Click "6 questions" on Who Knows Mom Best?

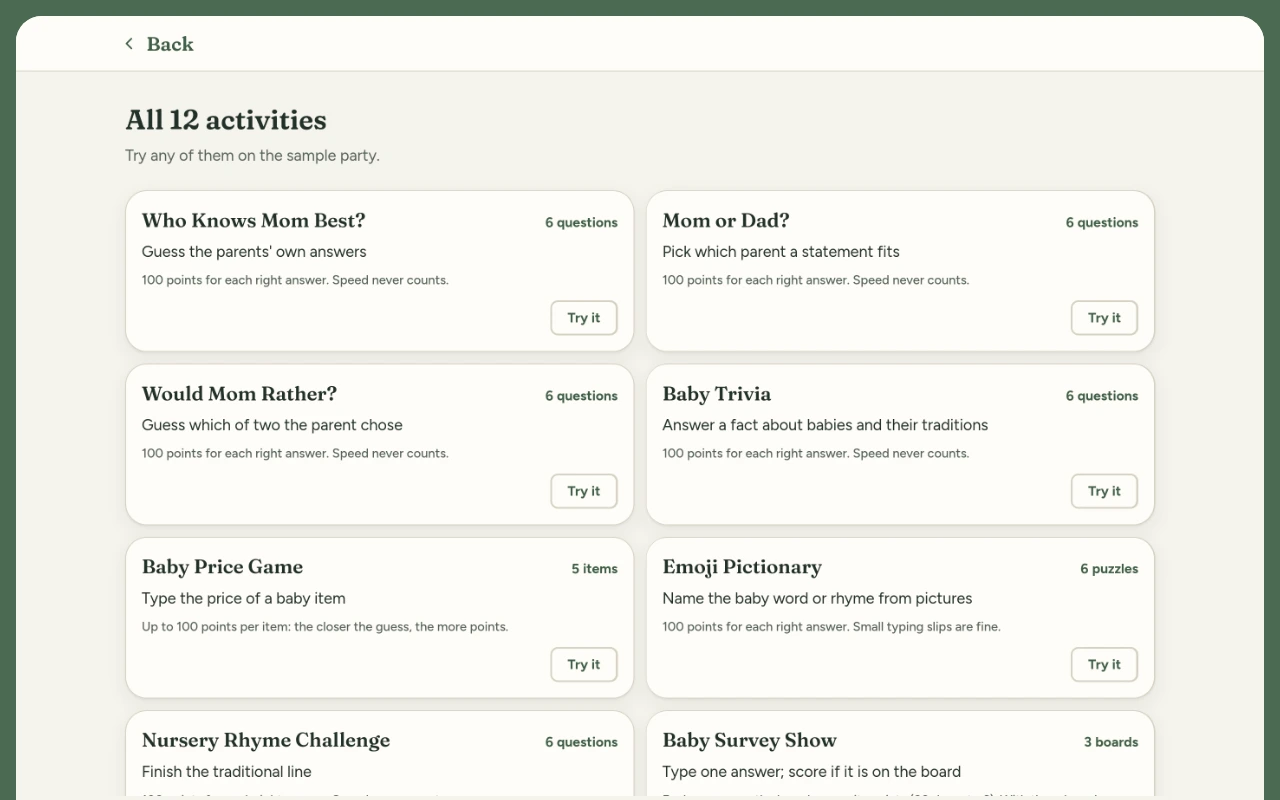pos(581,223)
